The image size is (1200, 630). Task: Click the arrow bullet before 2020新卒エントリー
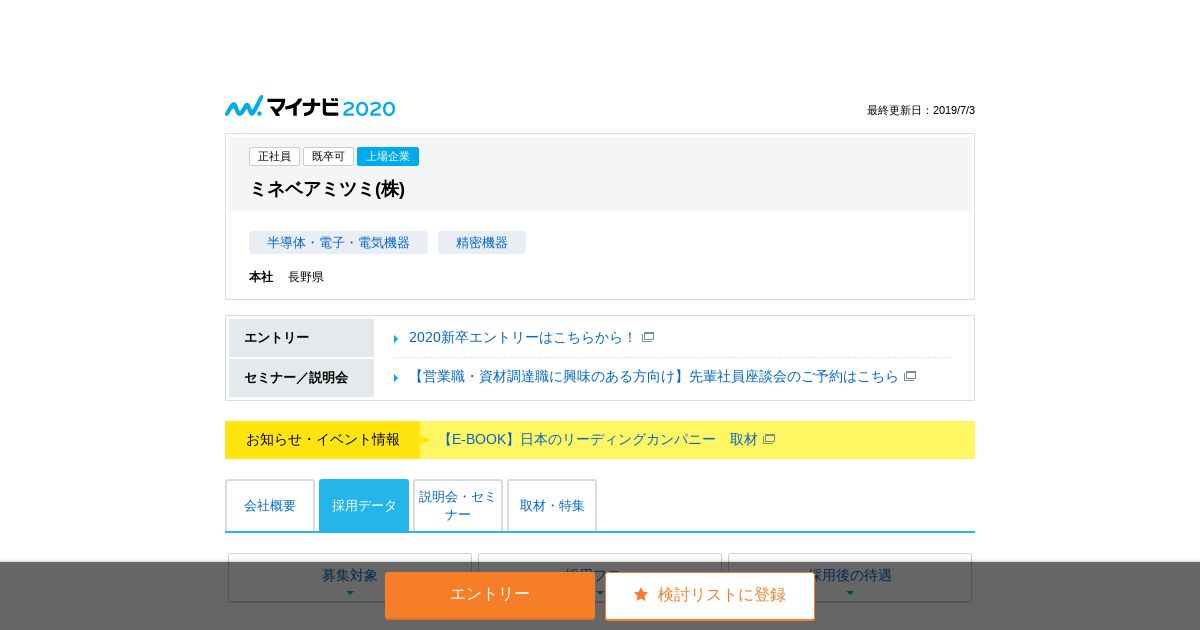(x=396, y=339)
